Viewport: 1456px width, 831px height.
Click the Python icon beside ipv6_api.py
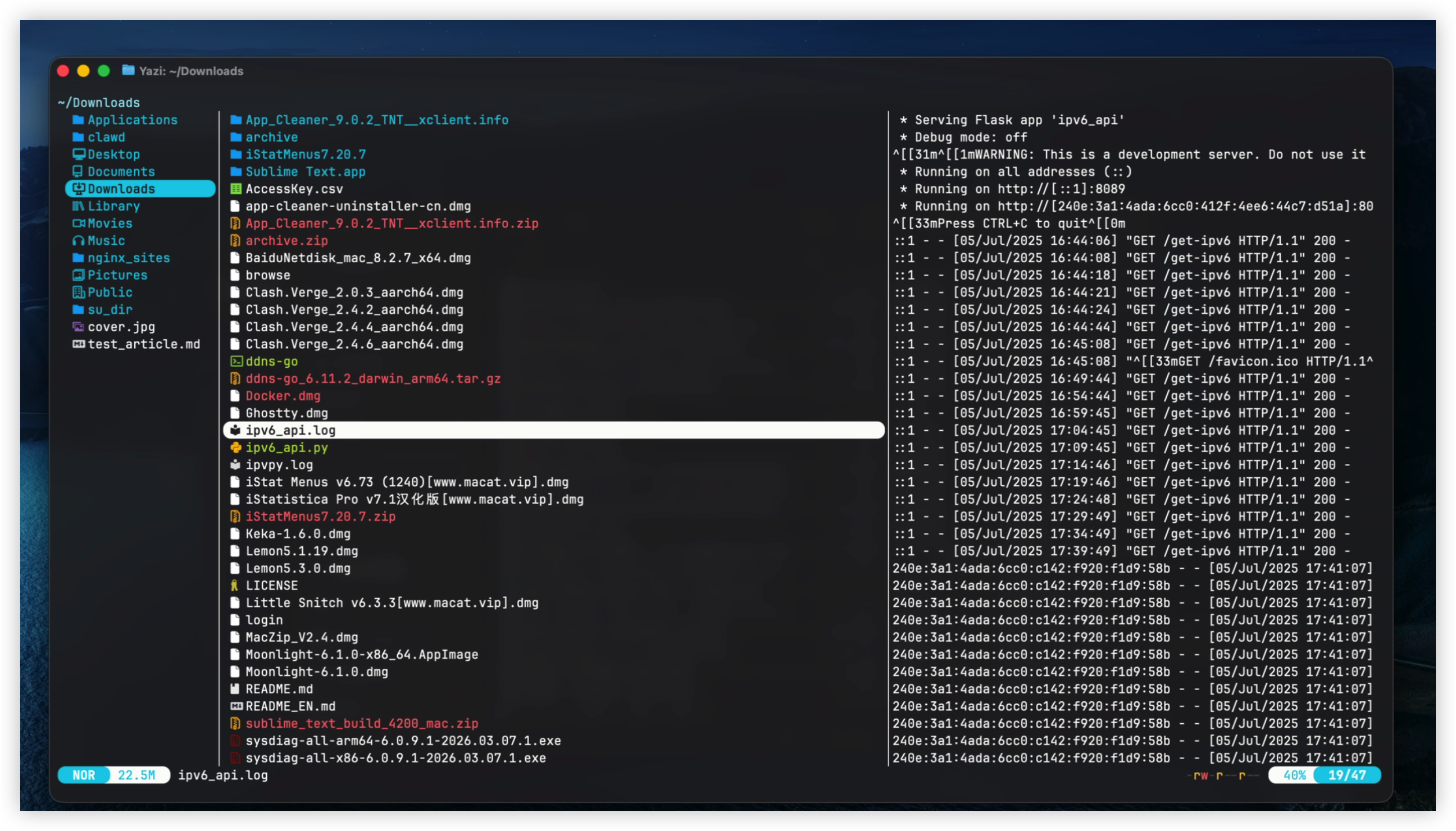point(235,448)
